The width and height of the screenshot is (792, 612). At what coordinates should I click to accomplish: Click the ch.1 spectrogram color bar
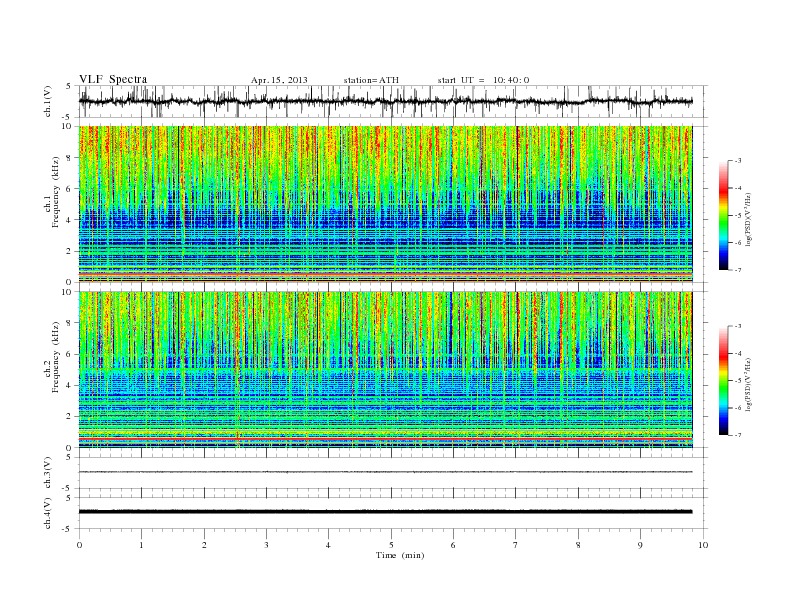tap(724, 215)
